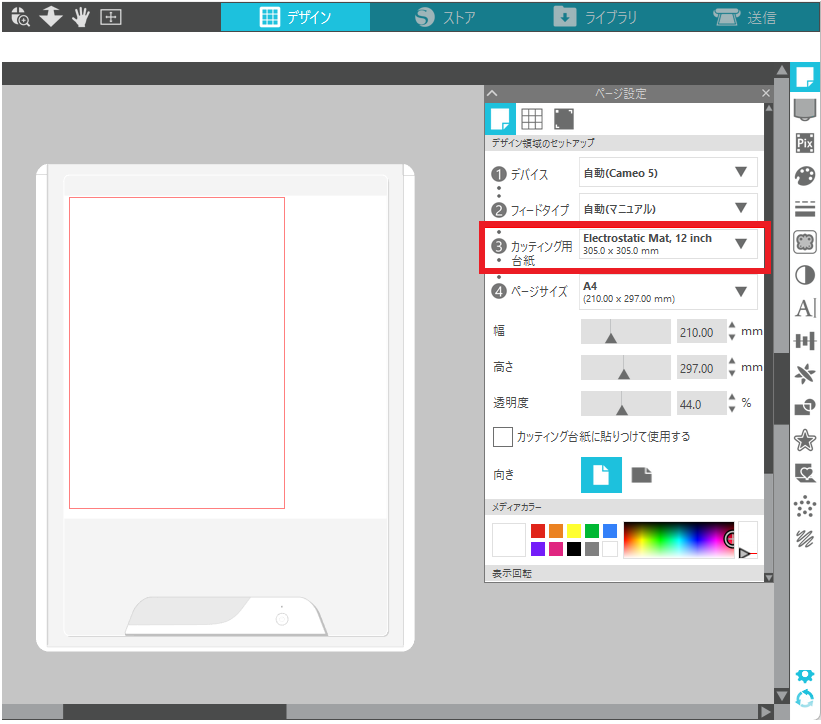Open the align and transform panel icon
Image resolution: width=821 pixels, height=724 pixels.
click(x=805, y=341)
